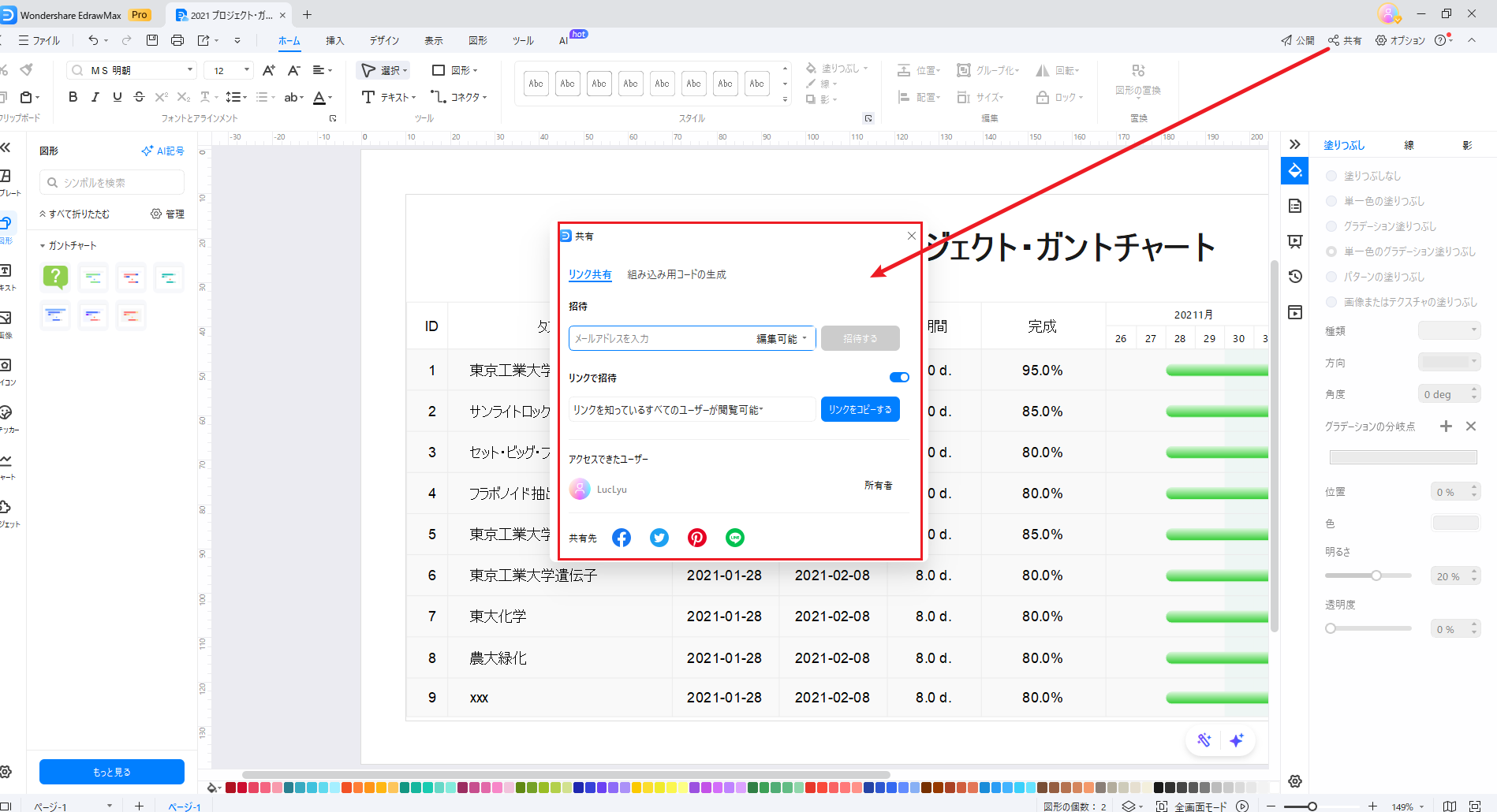Viewport: 1497px width, 812px height.
Task: Adjust the 明るさ brightness slider
Action: [x=1376, y=575]
